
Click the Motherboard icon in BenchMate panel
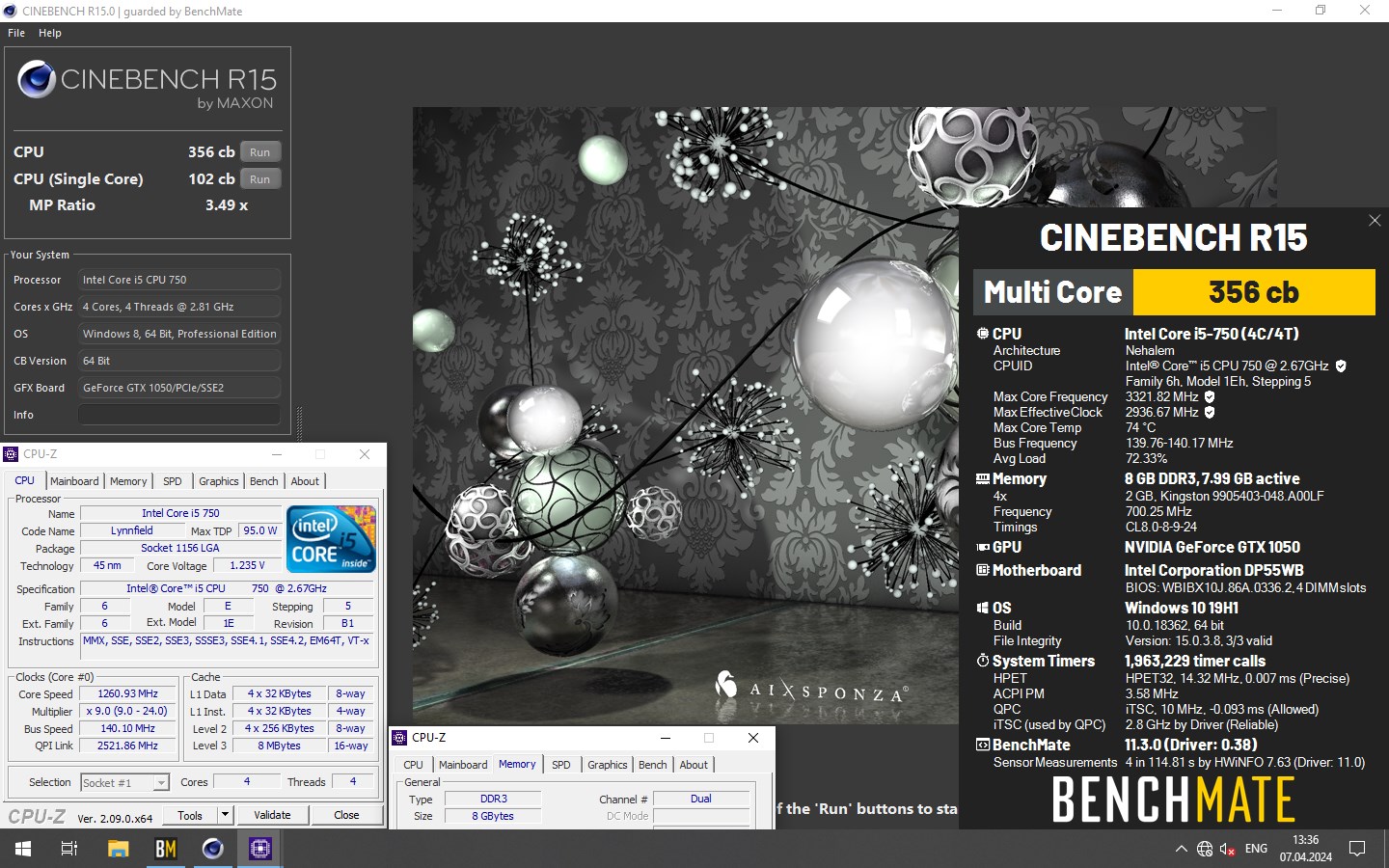click(x=983, y=570)
